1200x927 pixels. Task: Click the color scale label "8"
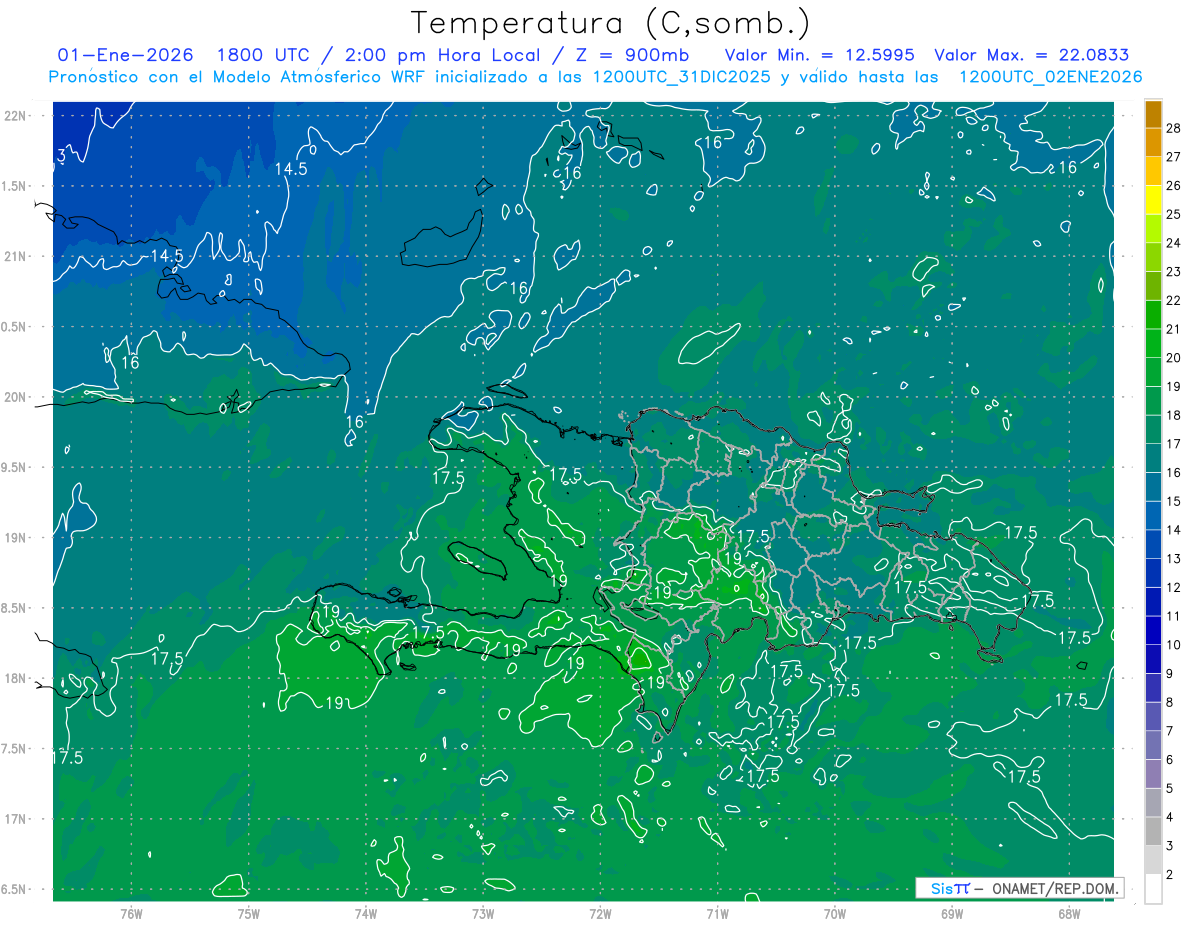[1171, 702]
